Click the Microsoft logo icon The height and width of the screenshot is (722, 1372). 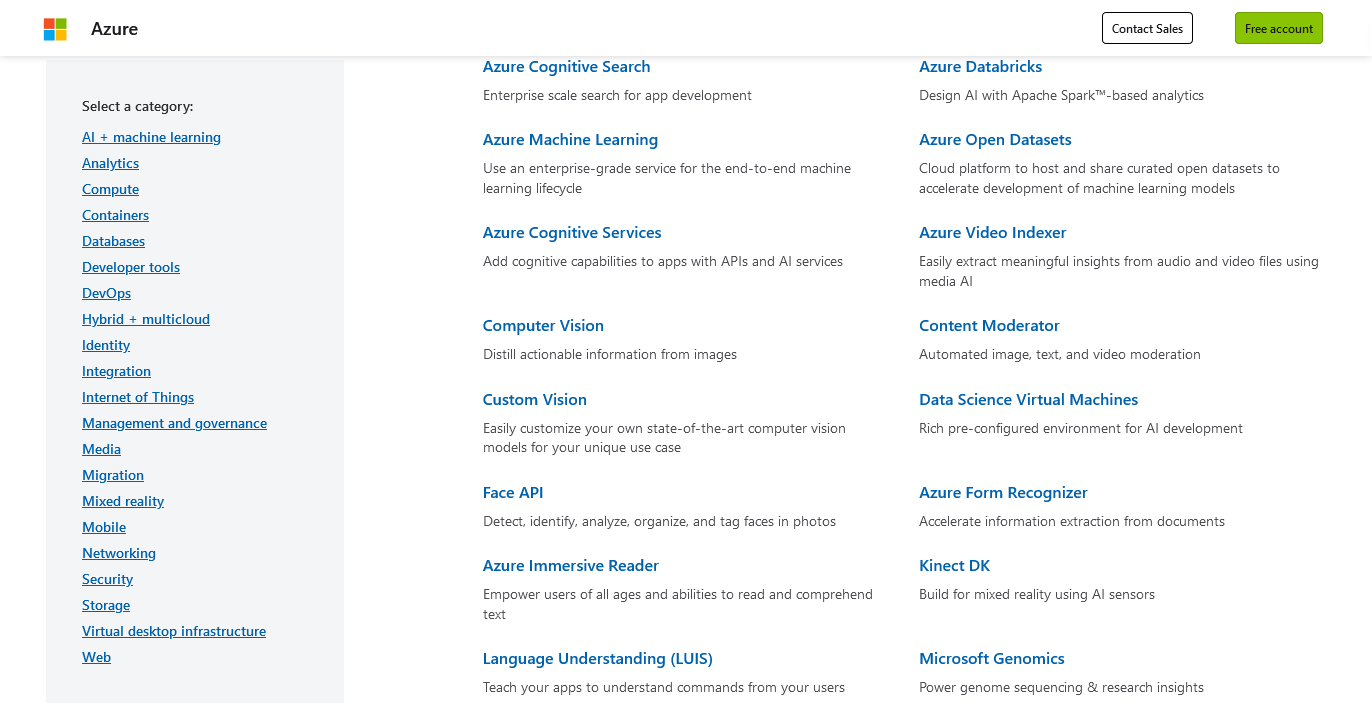pos(55,29)
